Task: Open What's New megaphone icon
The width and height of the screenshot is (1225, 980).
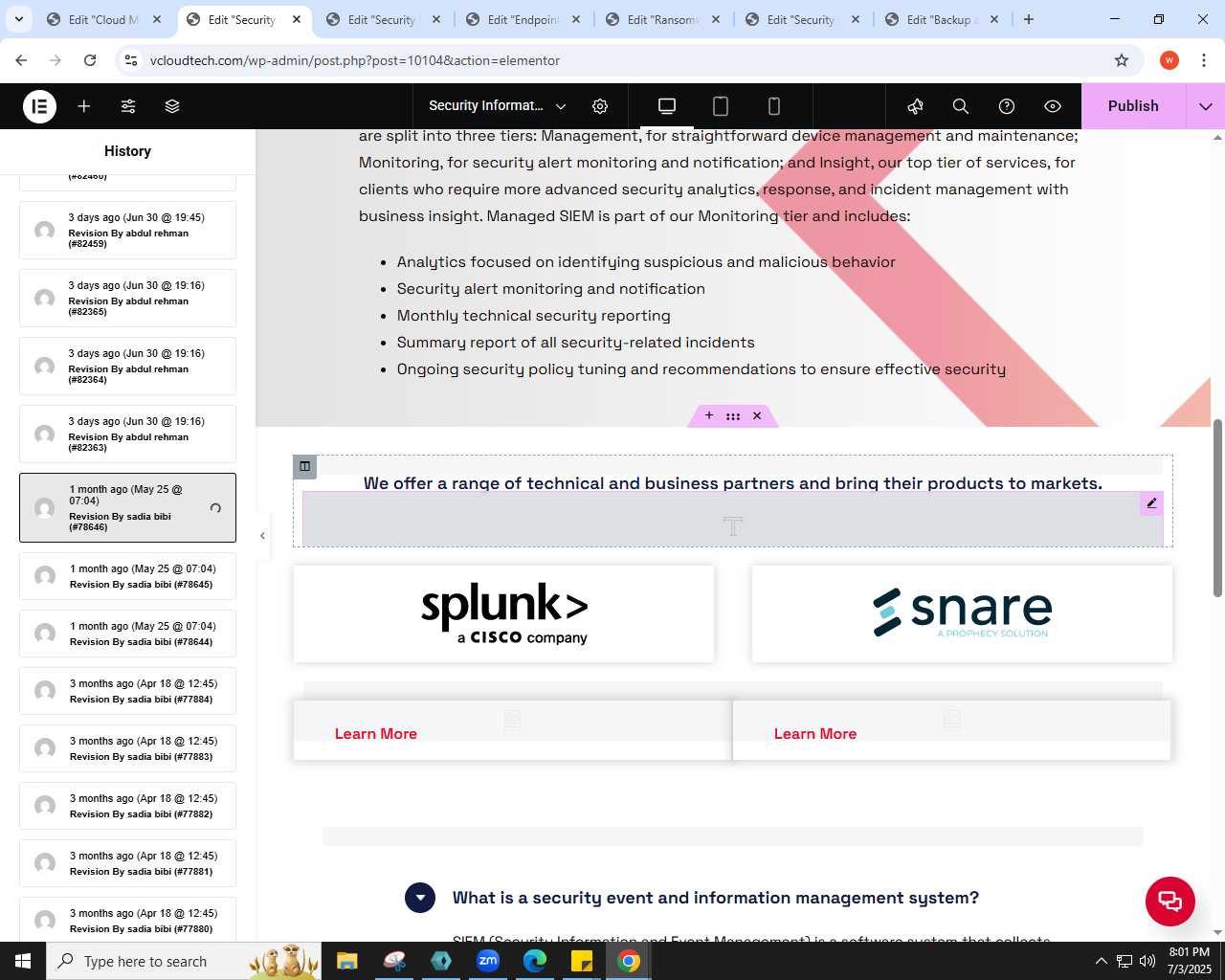Action: point(916,106)
